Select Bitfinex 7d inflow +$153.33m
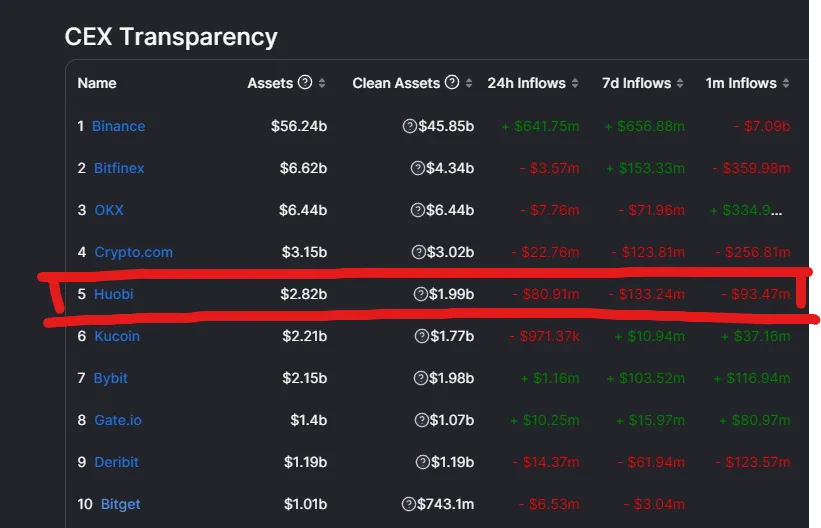This screenshot has width=821, height=528. (645, 168)
